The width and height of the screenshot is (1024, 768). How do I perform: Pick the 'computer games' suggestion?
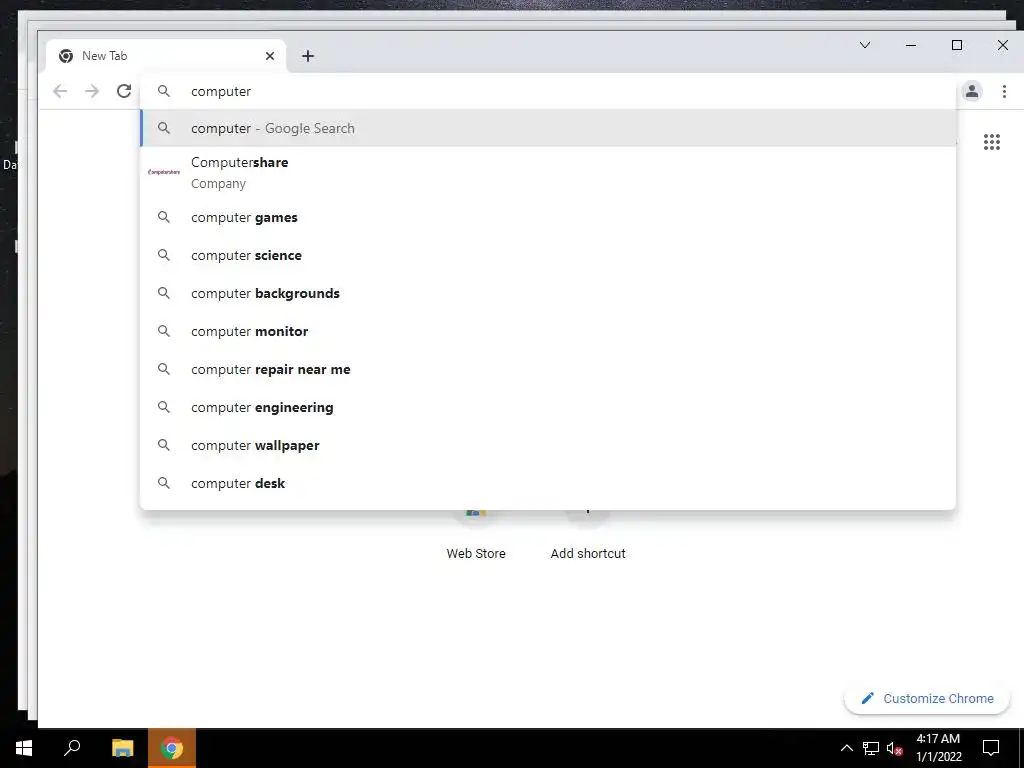point(547,217)
